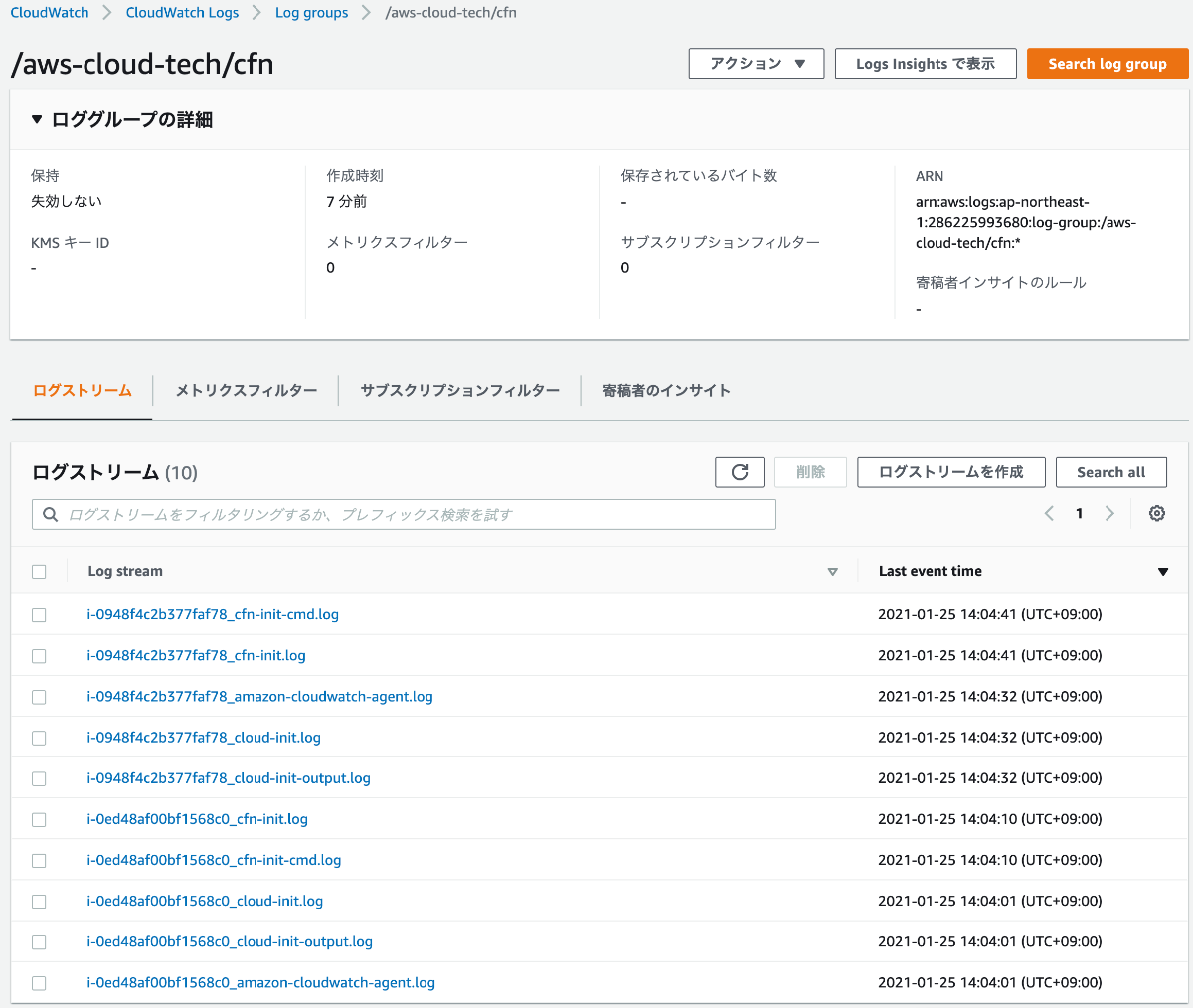Open i-0ed48af00bf1568c0_cloud-init.log stream

(x=205, y=901)
